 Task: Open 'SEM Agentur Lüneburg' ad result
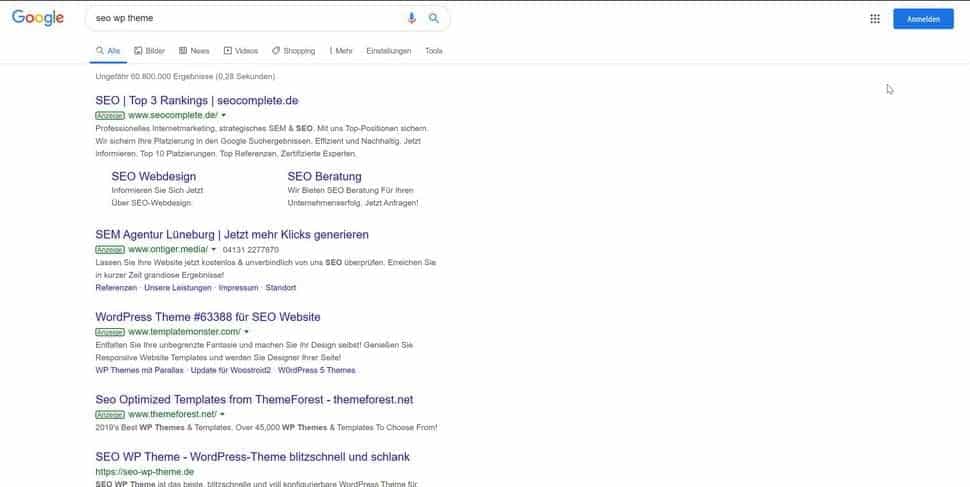coord(232,235)
